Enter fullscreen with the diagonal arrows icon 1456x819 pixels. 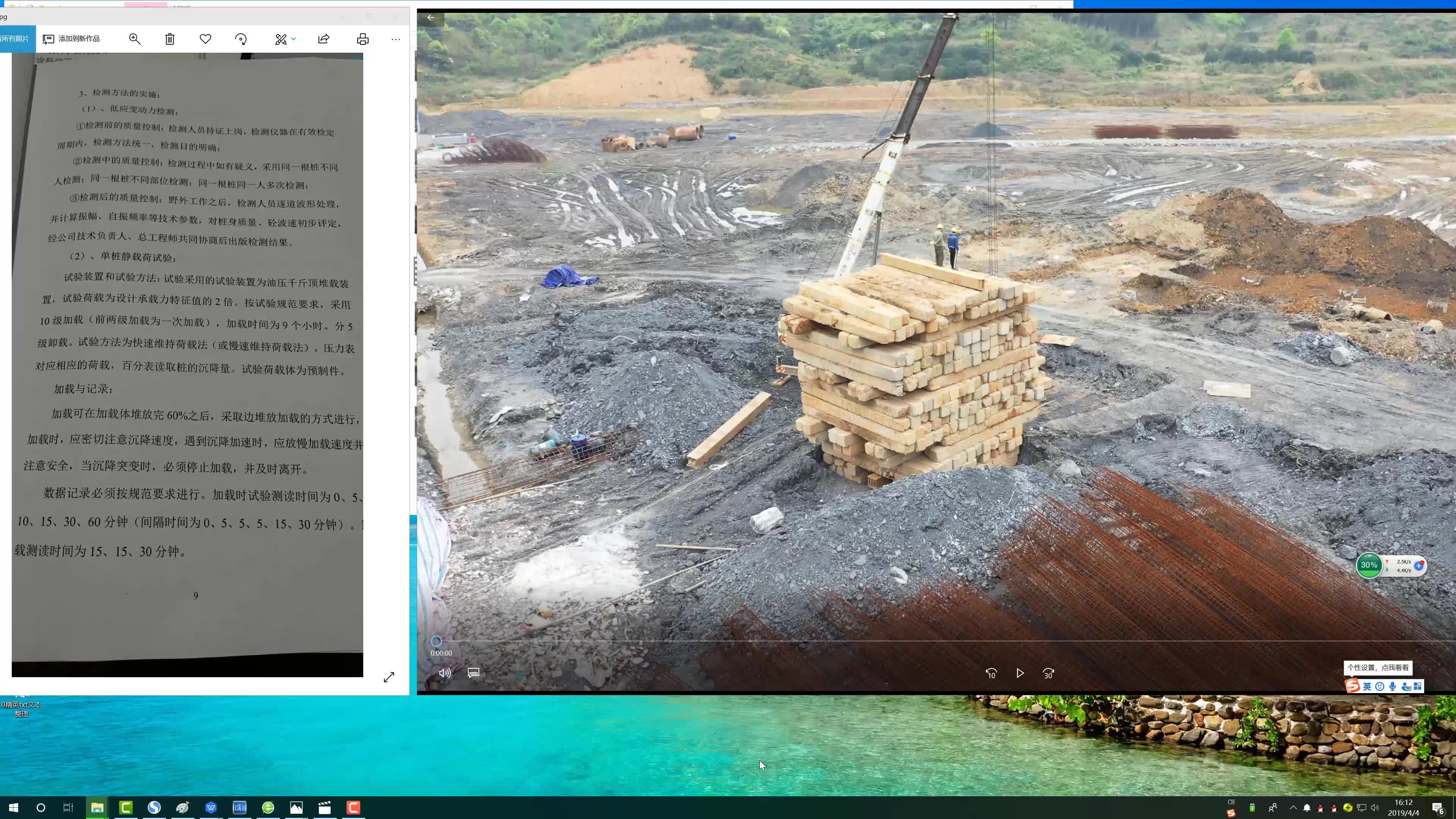click(389, 676)
